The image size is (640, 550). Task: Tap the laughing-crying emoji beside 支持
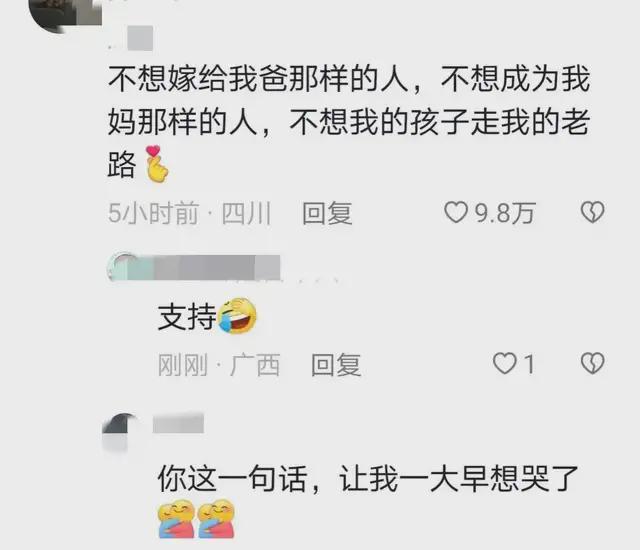(237, 315)
